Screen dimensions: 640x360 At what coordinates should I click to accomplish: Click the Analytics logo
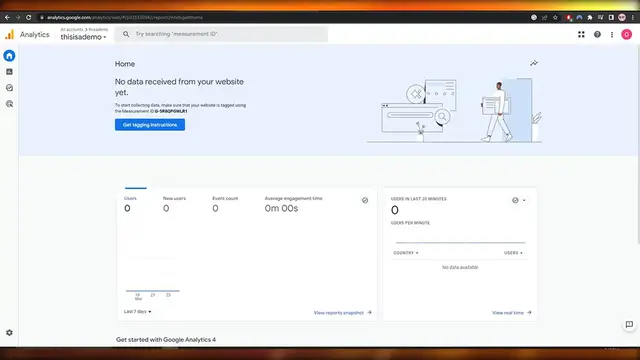pos(10,35)
